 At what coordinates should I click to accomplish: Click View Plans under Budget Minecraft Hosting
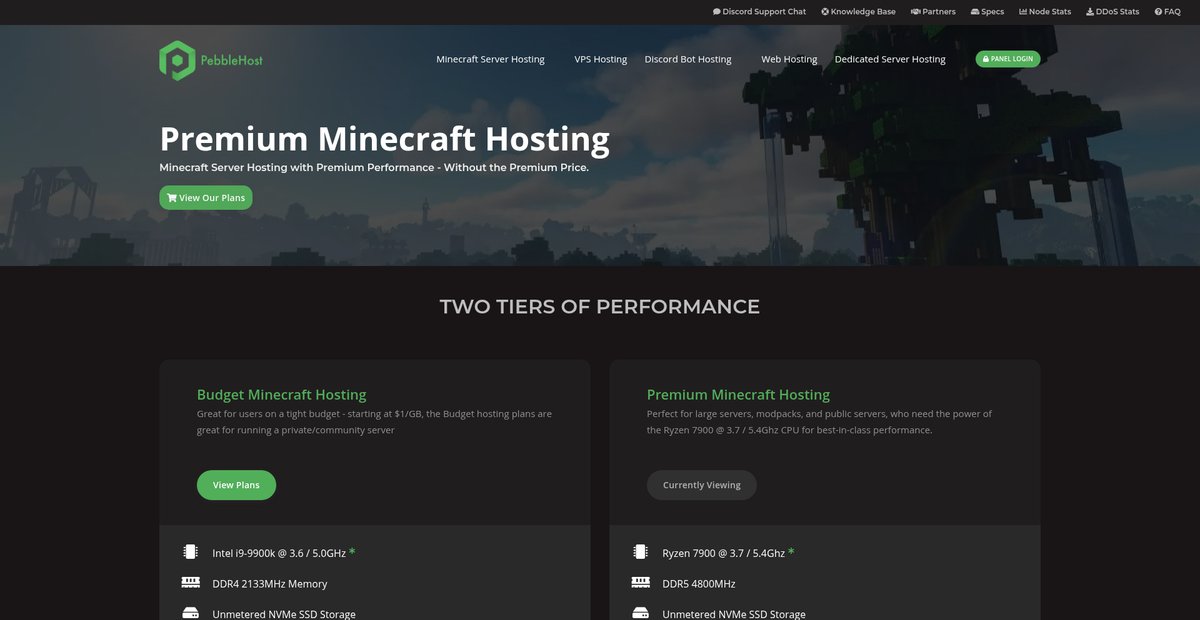236,485
